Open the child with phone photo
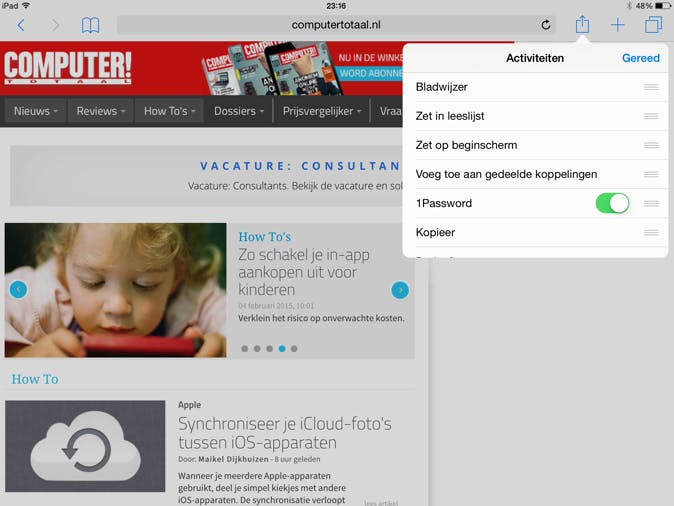The height and width of the screenshot is (506, 674). pos(115,290)
